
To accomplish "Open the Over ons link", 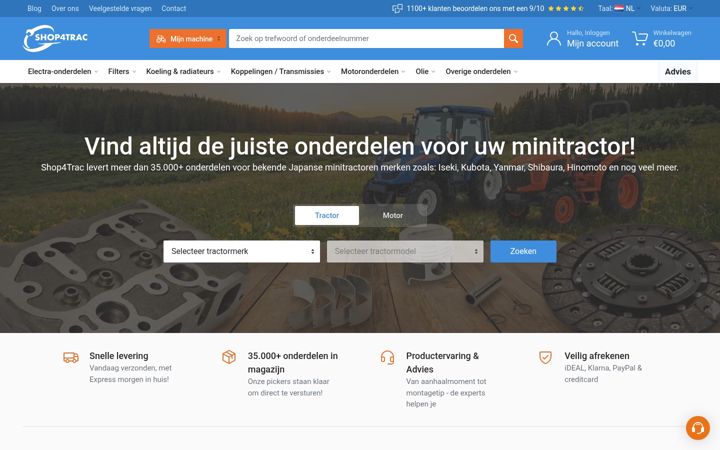I will tap(65, 8).
